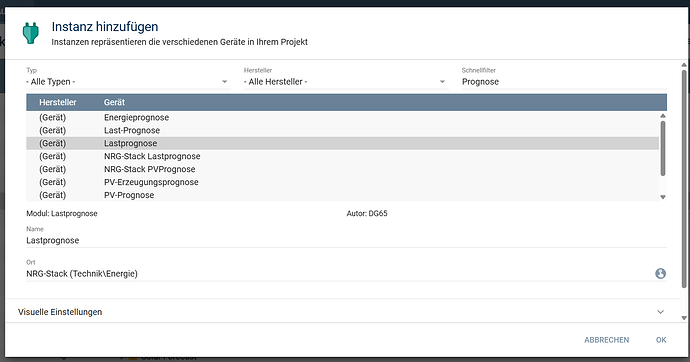Select Last-Prognose device row
This screenshot has width=690, height=362.
[x=342, y=130]
